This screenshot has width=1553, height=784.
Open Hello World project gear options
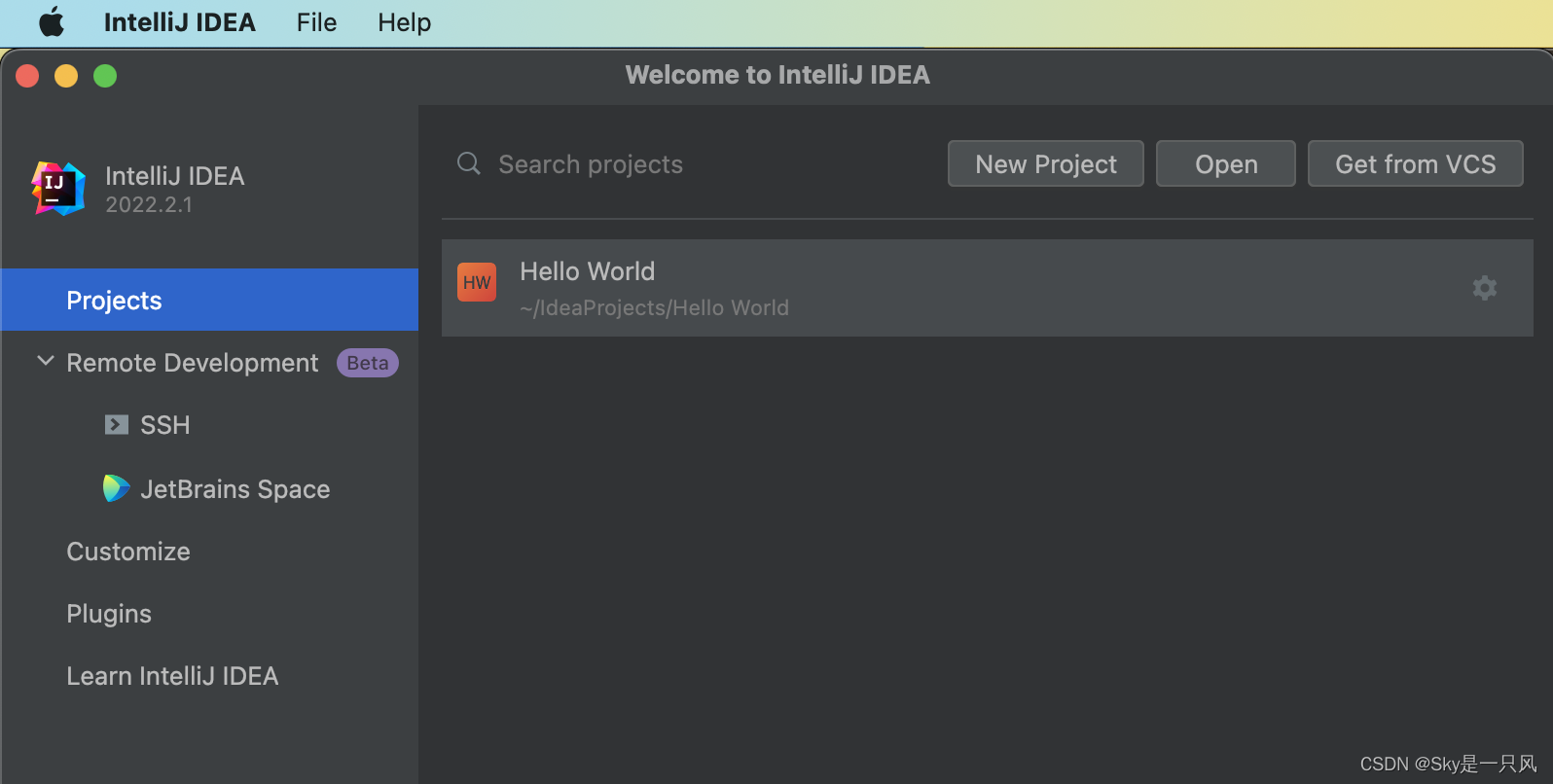(1485, 288)
